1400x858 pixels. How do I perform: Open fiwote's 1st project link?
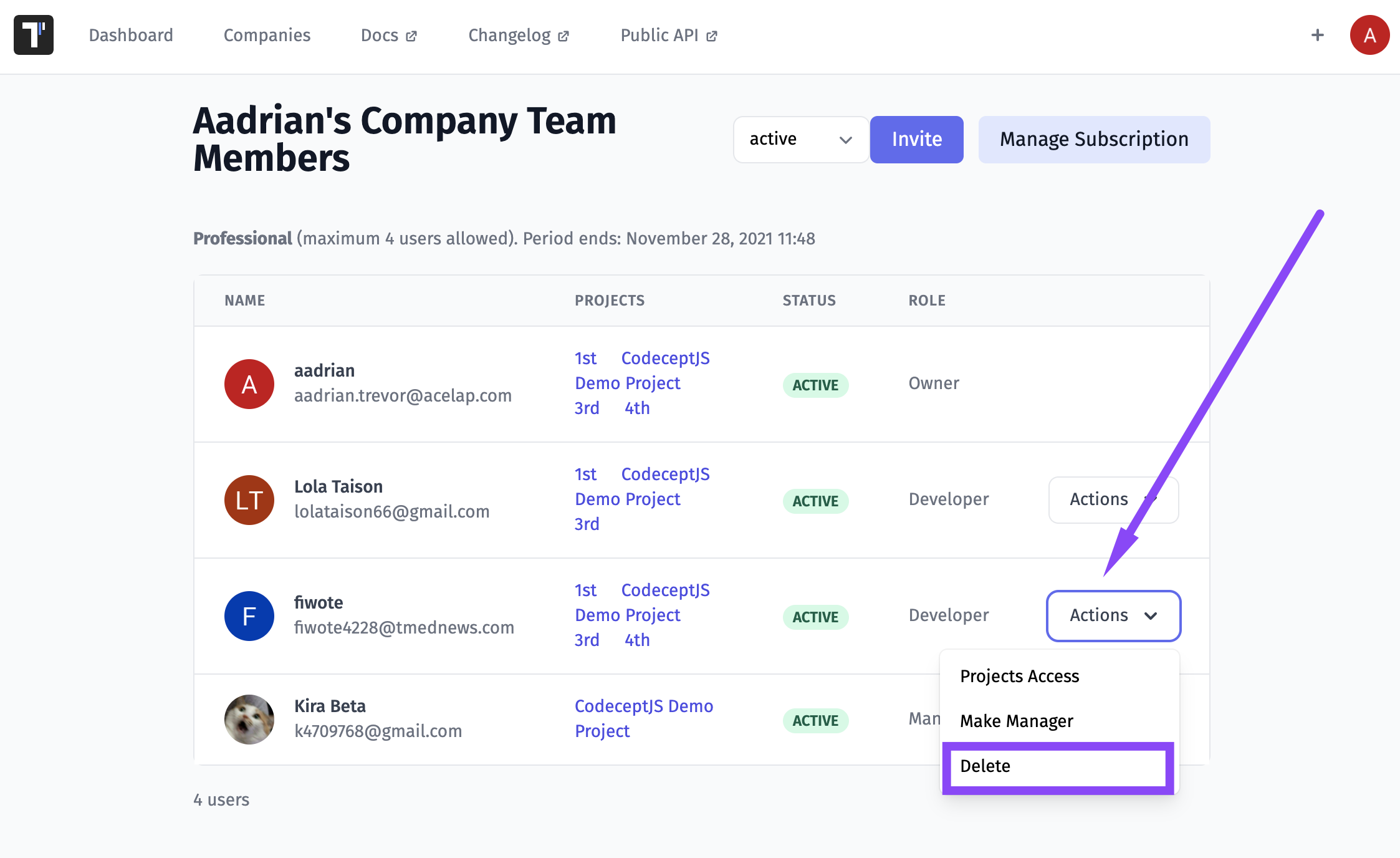[585, 590]
